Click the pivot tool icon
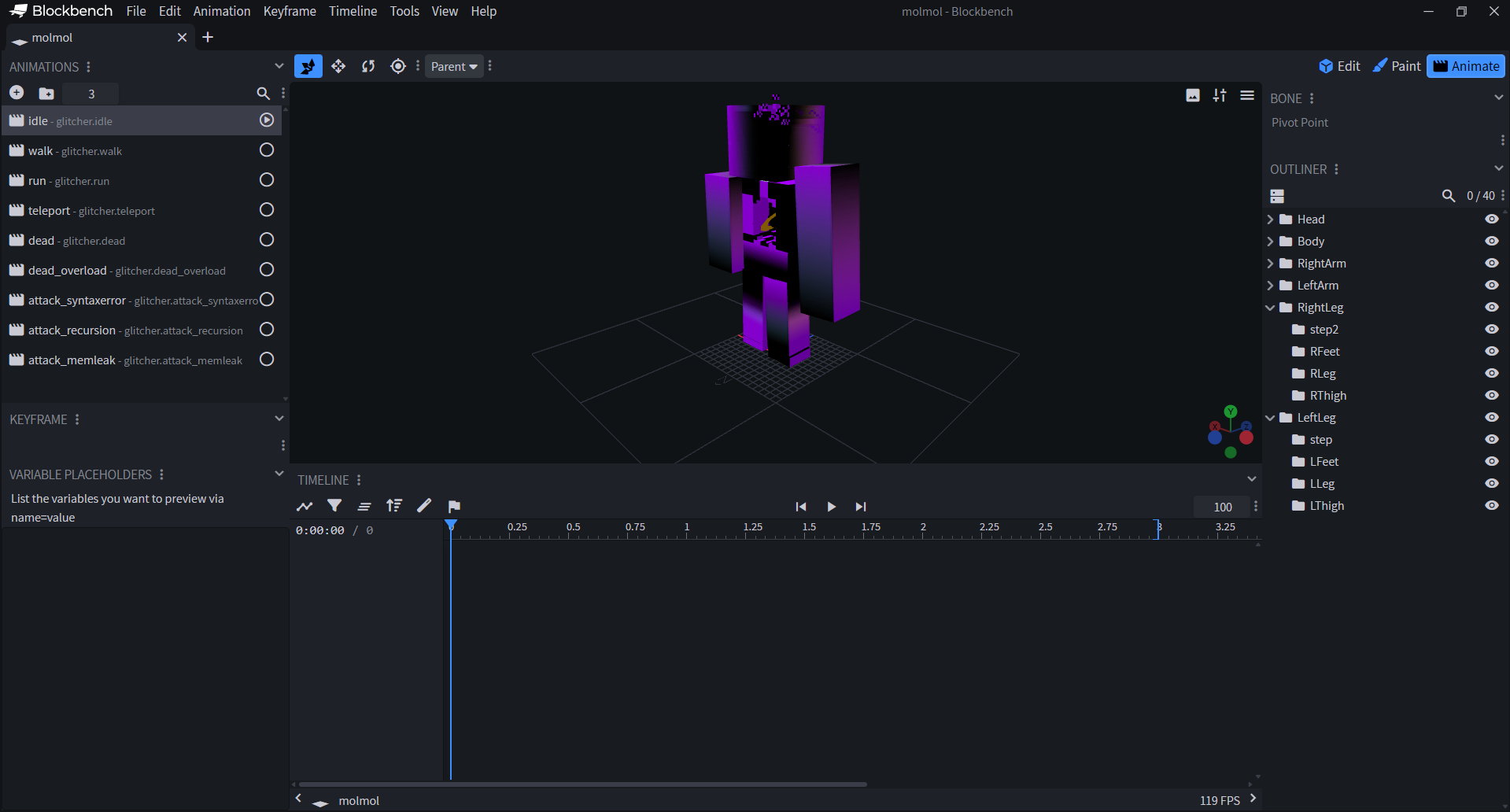 398,66
